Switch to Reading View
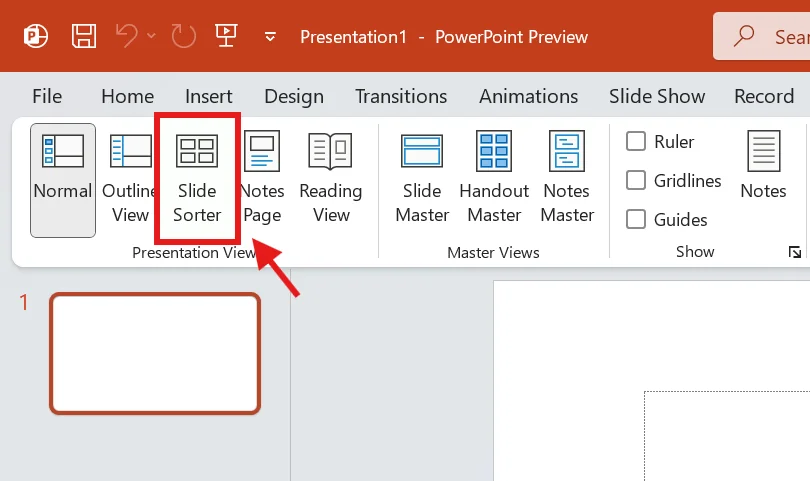 330,180
